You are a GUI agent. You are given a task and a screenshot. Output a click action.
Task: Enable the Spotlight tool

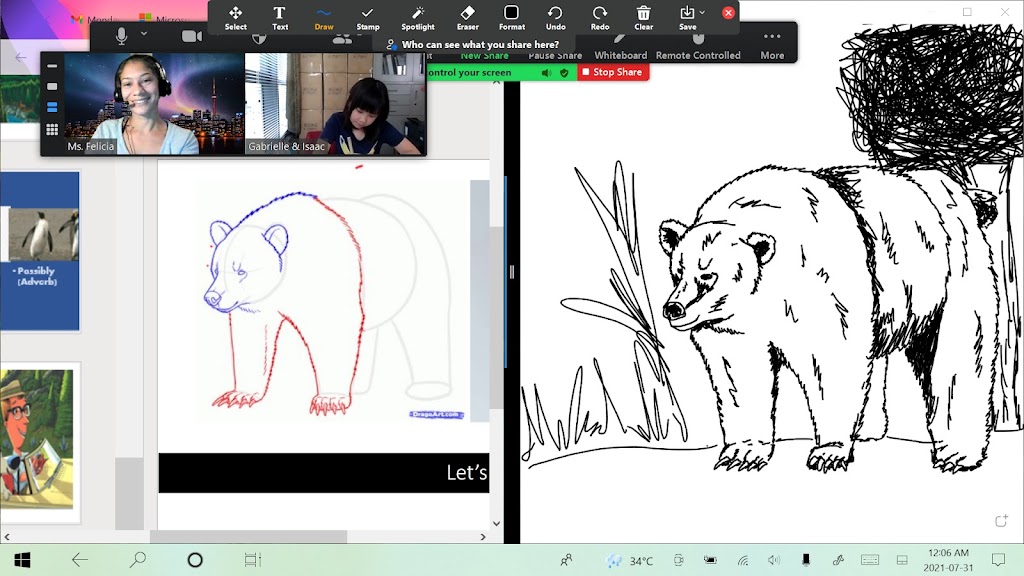(x=418, y=18)
